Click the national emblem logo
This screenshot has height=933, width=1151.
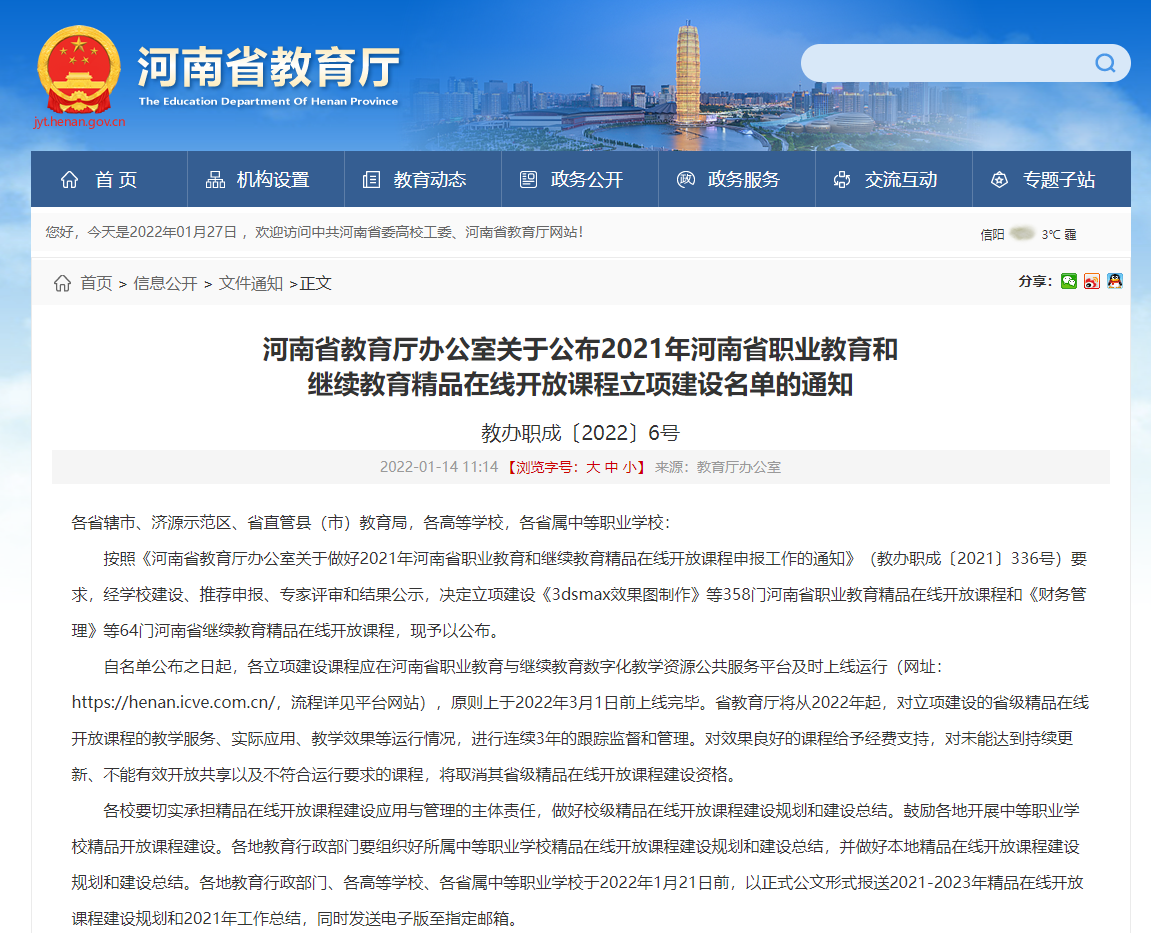click(x=79, y=69)
